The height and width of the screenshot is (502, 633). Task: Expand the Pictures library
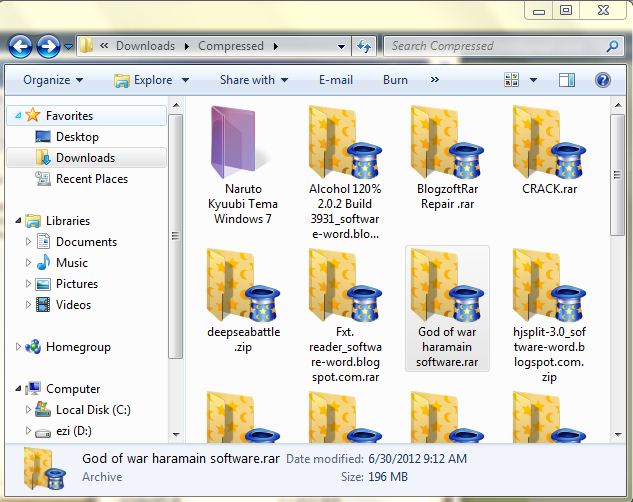coord(28,284)
